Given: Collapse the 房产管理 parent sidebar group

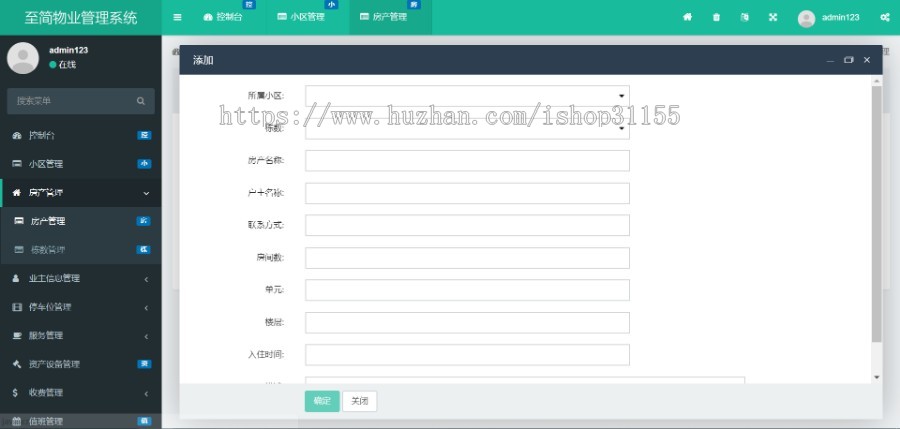Looking at the screenshot, I should click(x=80, y=192).
